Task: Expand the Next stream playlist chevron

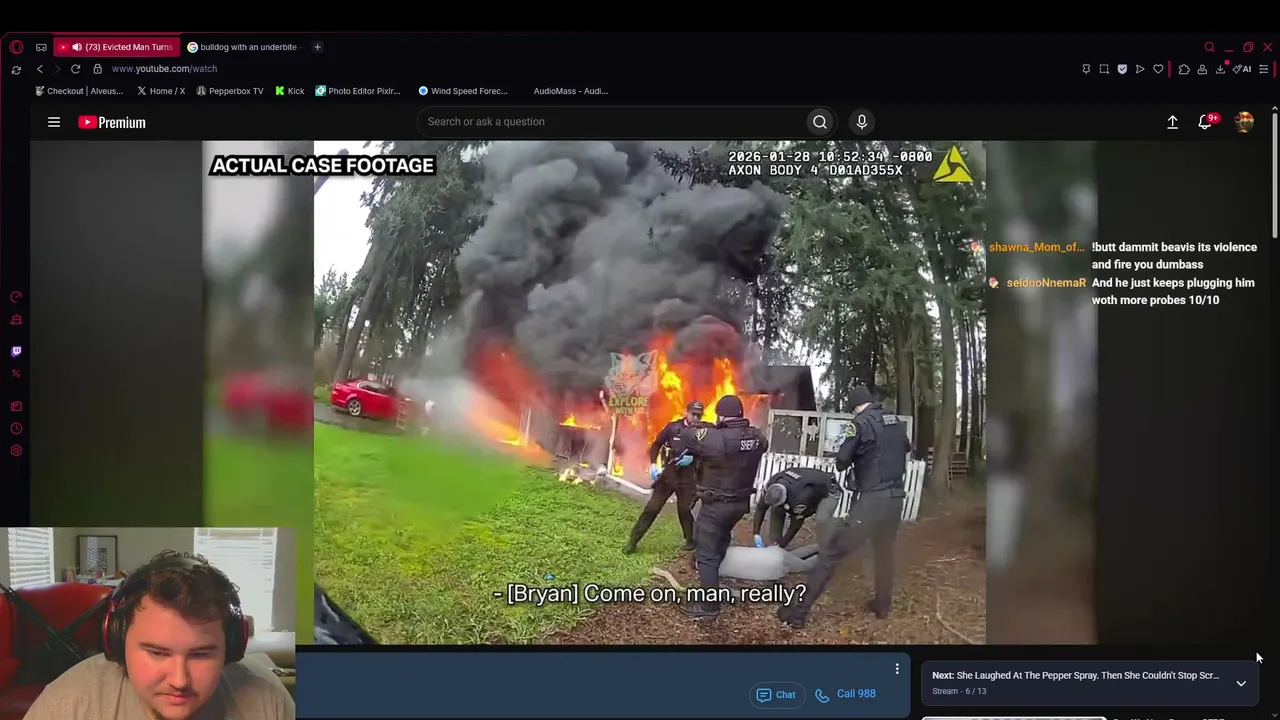Action: [x=1241, y=684]
